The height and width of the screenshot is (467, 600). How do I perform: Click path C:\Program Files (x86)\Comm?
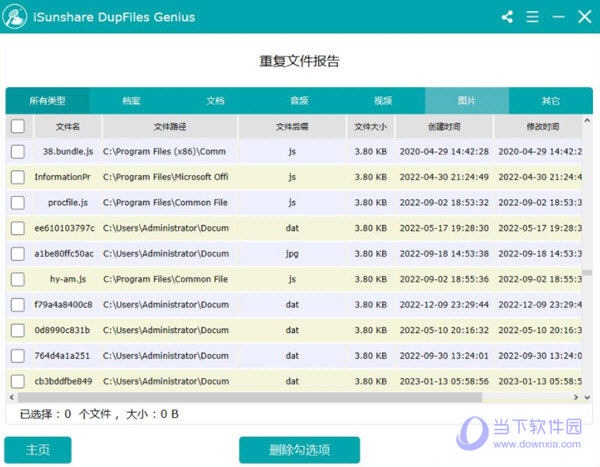165,152
